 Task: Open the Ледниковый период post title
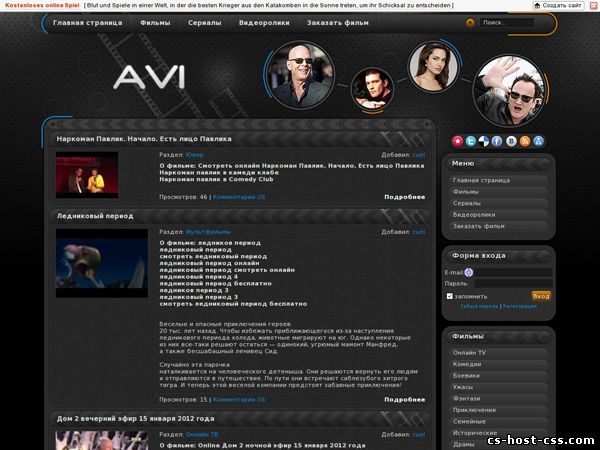pos(95,216)
